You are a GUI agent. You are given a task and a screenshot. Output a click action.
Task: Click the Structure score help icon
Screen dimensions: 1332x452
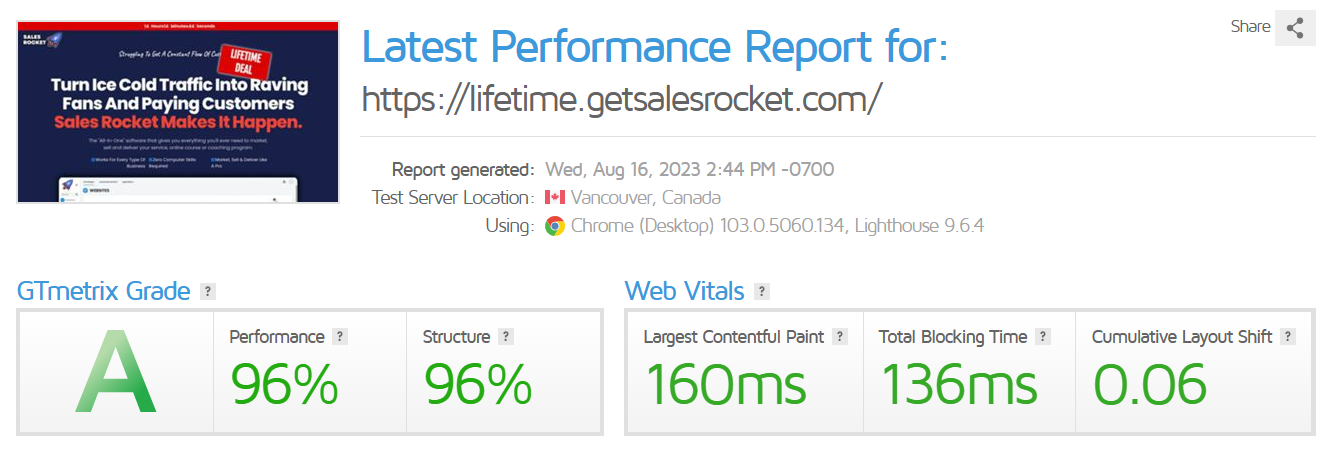[x=506, y=337]
